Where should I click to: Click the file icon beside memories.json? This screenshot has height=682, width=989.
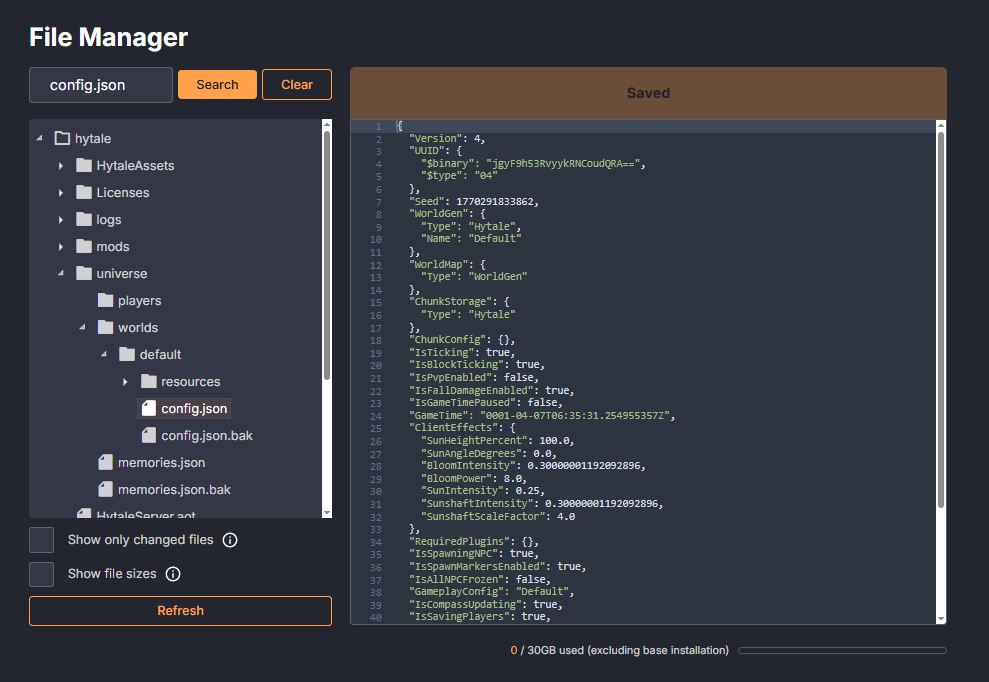(106, 462)
